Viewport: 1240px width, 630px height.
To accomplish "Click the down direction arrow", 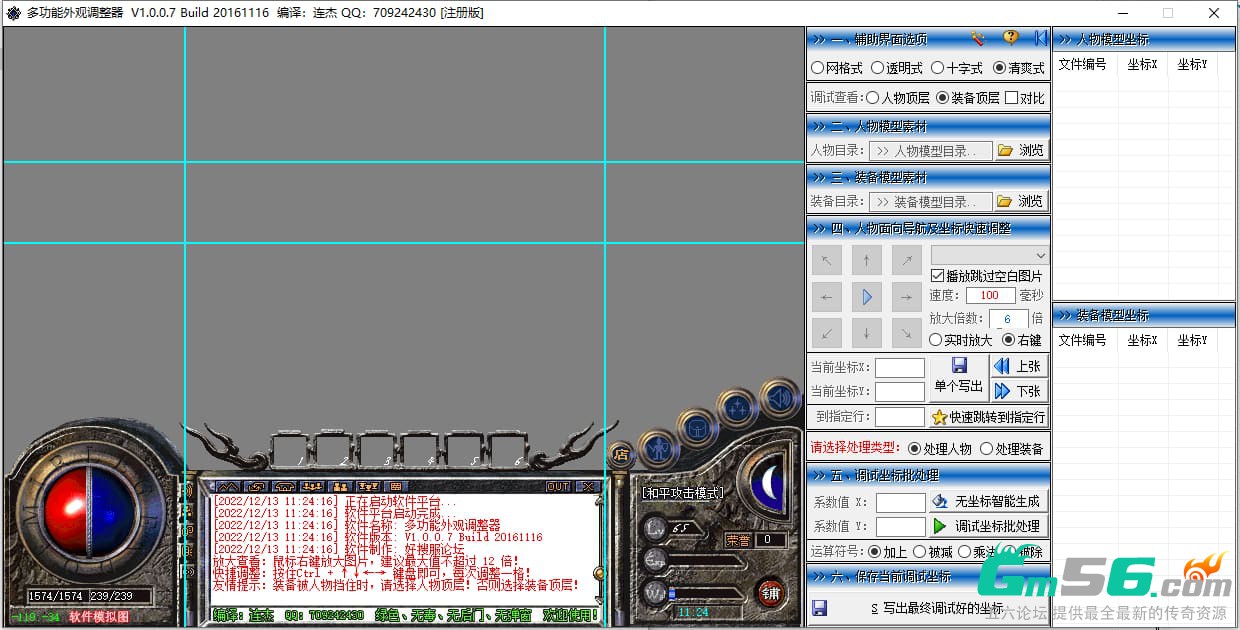I will [866, 333].
